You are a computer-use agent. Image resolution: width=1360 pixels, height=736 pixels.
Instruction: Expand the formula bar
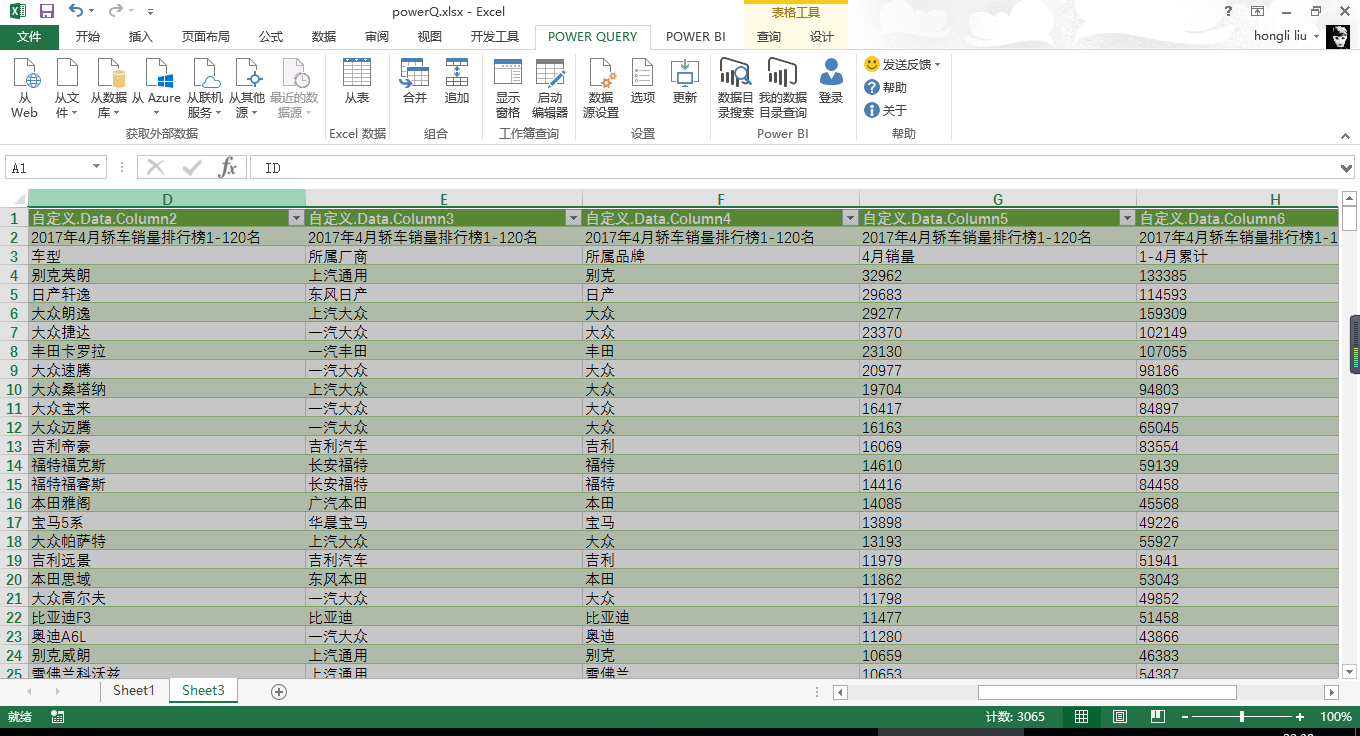coord(1346,168)
